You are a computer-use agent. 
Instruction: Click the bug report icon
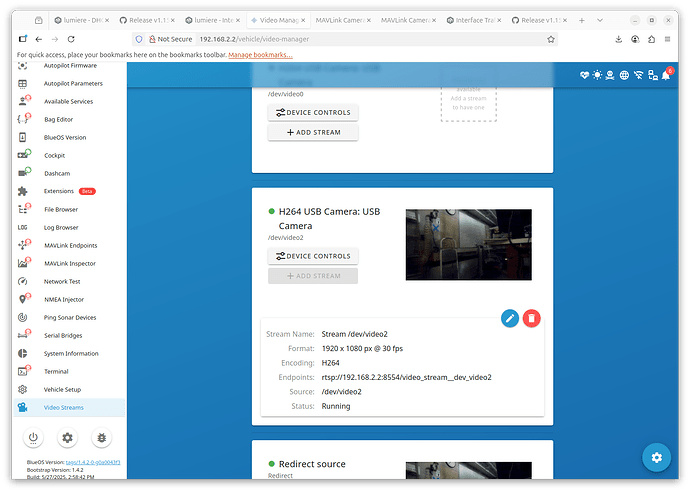coord(102,438)
